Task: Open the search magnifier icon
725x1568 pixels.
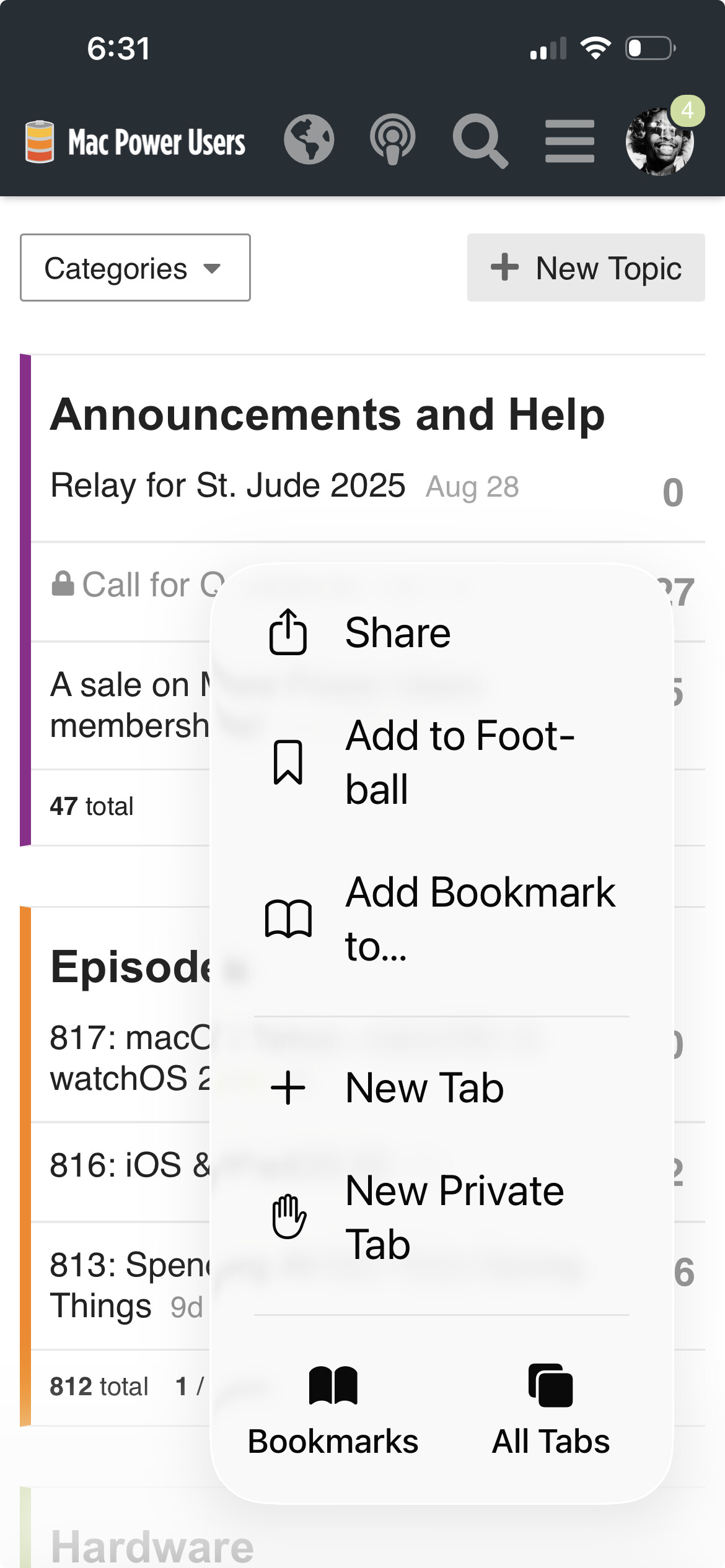Action: point(480,141)
